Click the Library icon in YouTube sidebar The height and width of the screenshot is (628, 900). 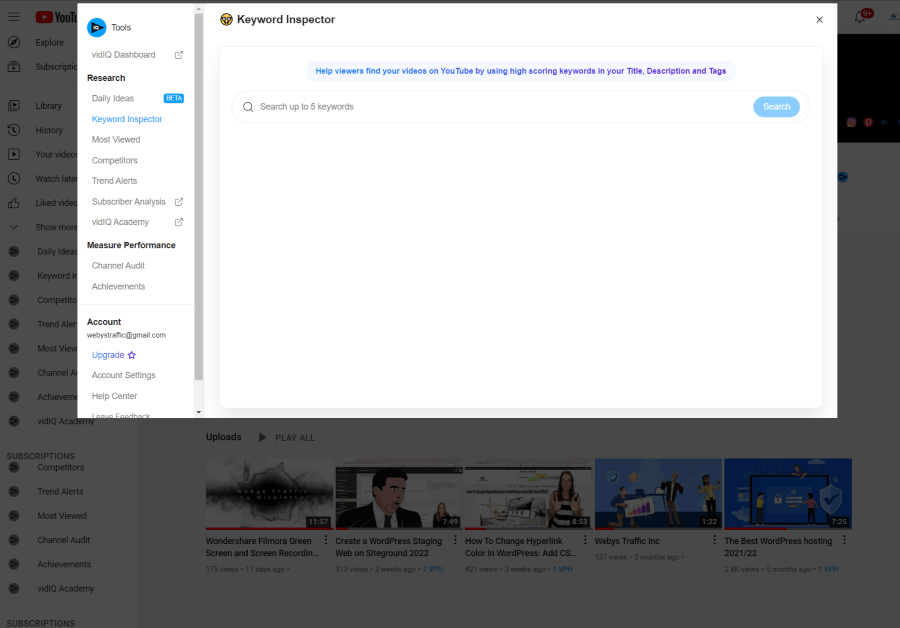click(x=14, y=106)
